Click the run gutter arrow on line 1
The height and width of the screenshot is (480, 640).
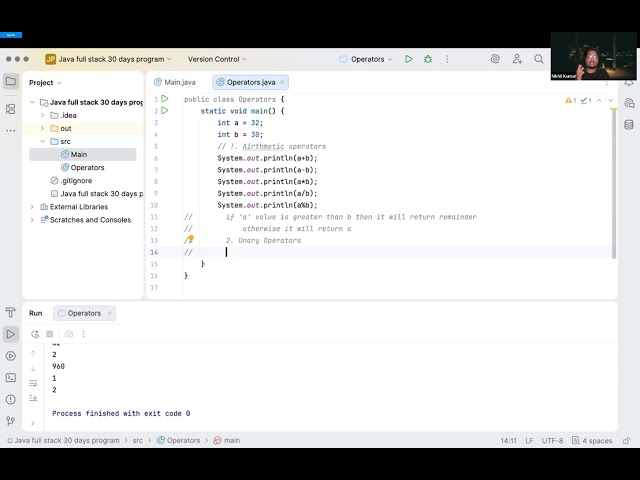[164, 99]
